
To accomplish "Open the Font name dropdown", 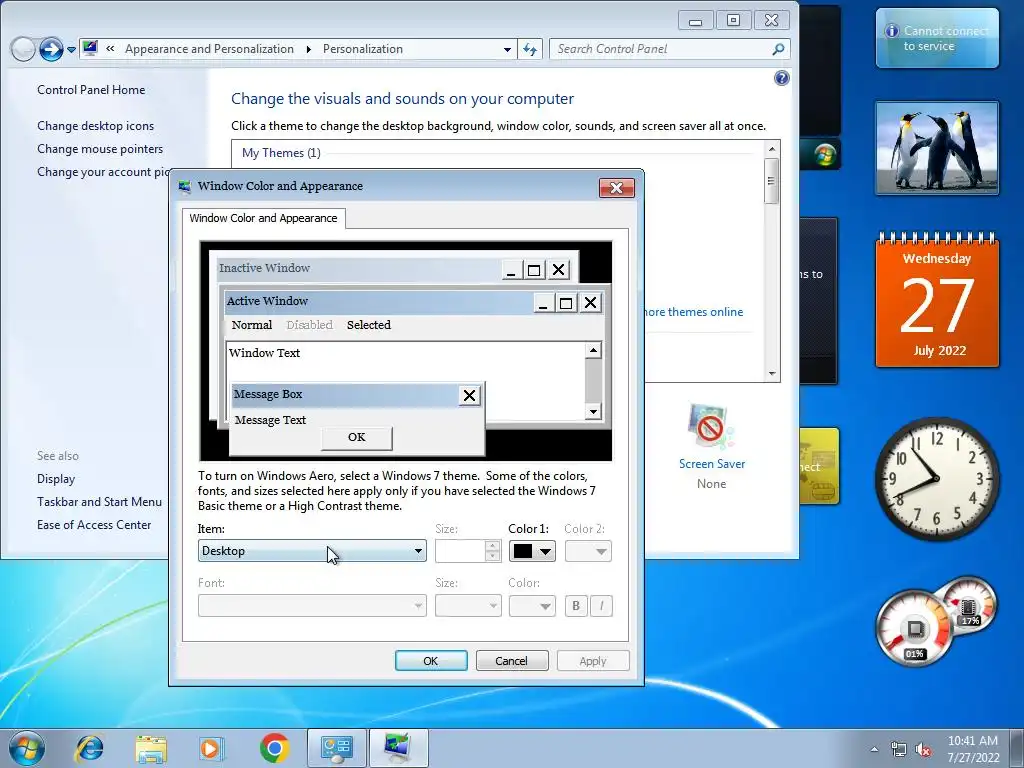I will [312, 605].
